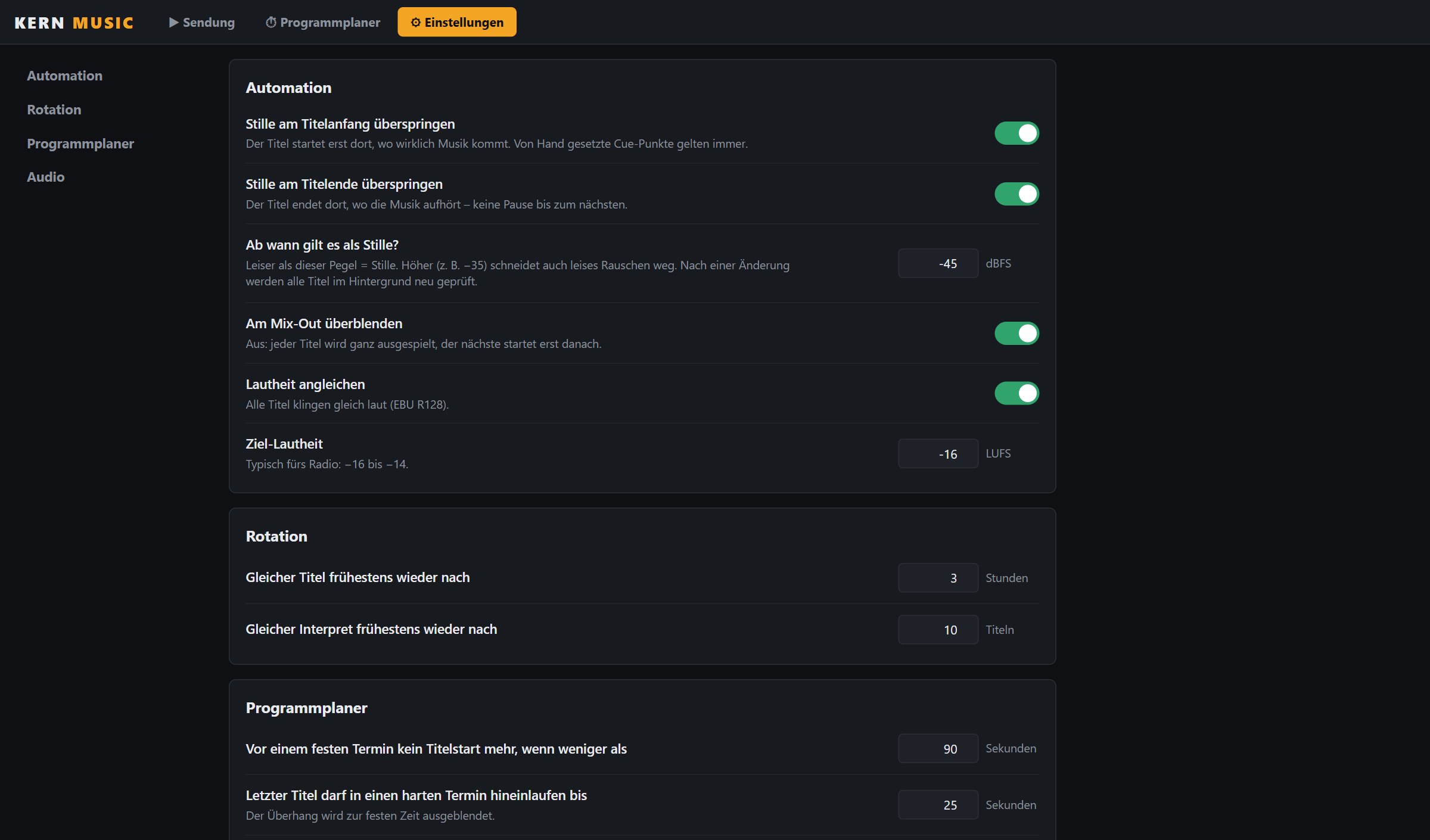Viewport: 1430px width, 840px height.
Task: Click the Ziel-Lautheit LUFS field
Action: tap(938, 454)
